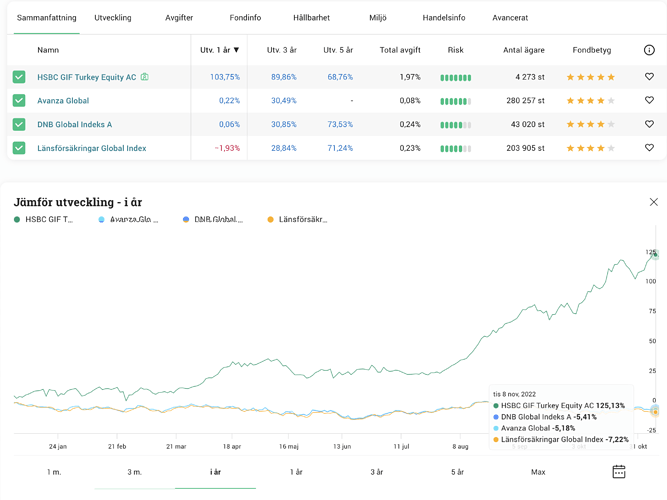Click the 73,53% five-year return value
Image resolution: width=667 pixels, height=500 pixels.
[340, 124]
